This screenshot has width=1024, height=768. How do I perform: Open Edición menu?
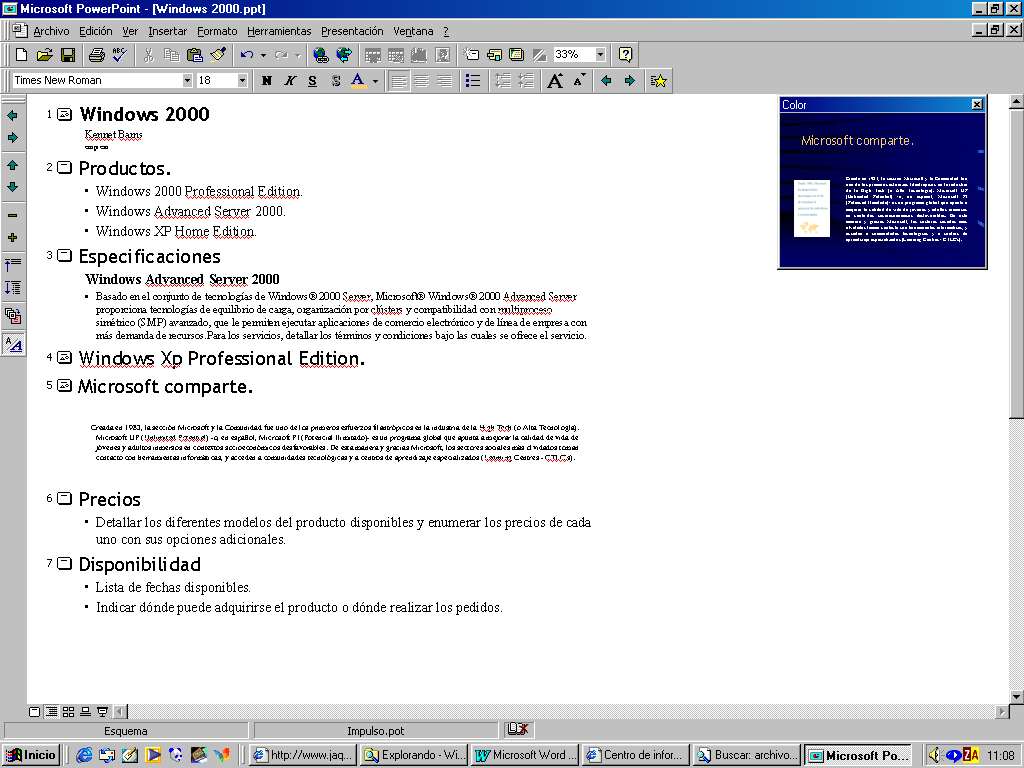(95, 31)
